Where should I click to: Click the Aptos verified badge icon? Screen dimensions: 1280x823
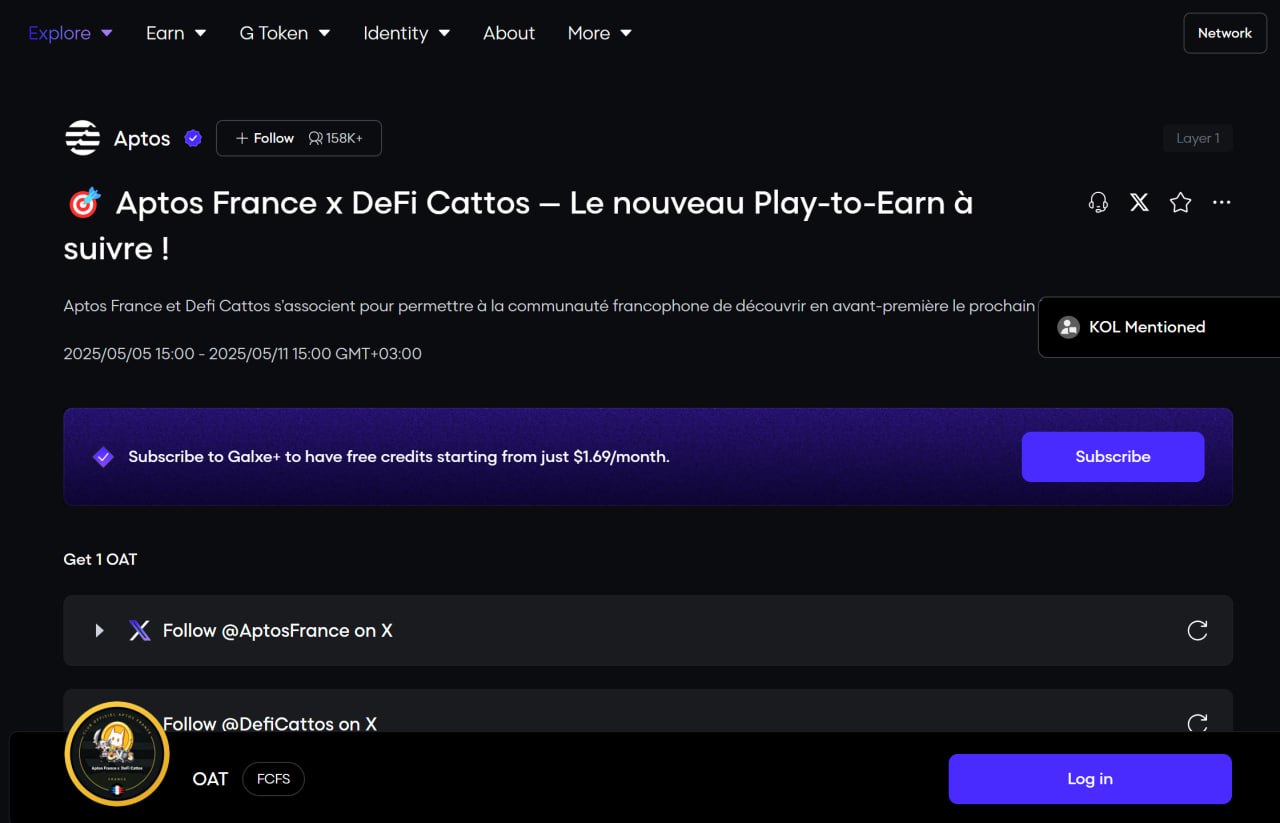click(193, 138)
